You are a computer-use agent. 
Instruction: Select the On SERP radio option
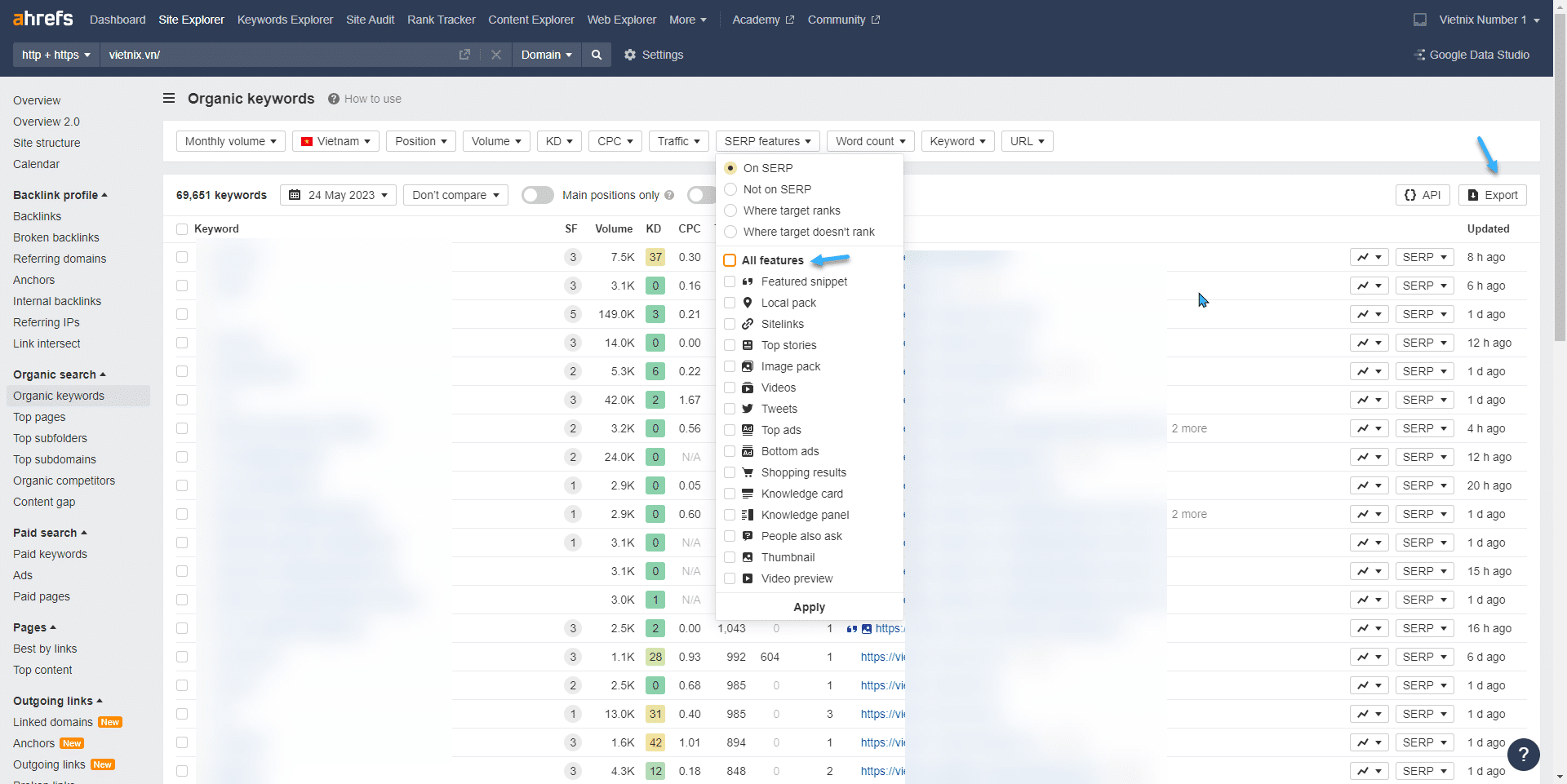(x=730, y=168)
